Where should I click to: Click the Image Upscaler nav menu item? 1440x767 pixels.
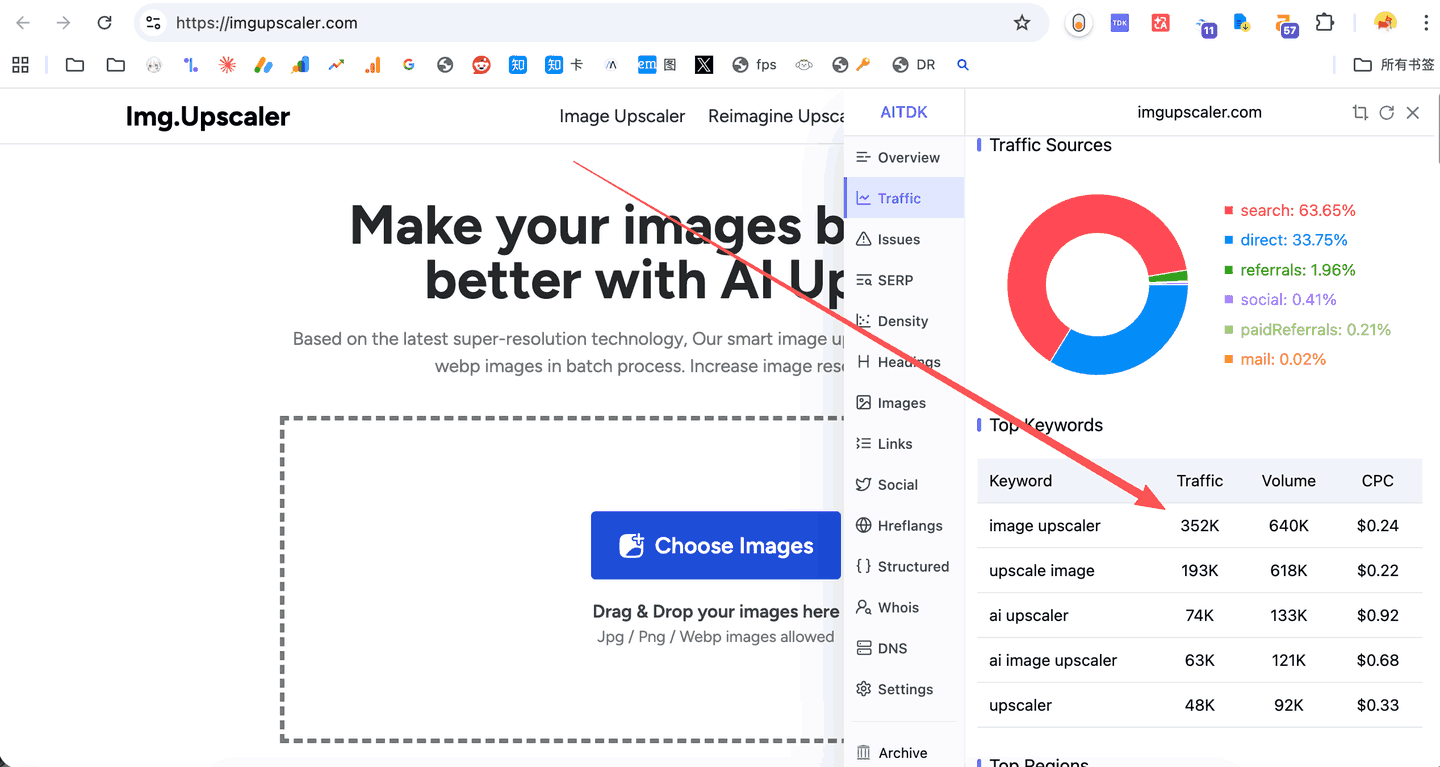point(622,116)
